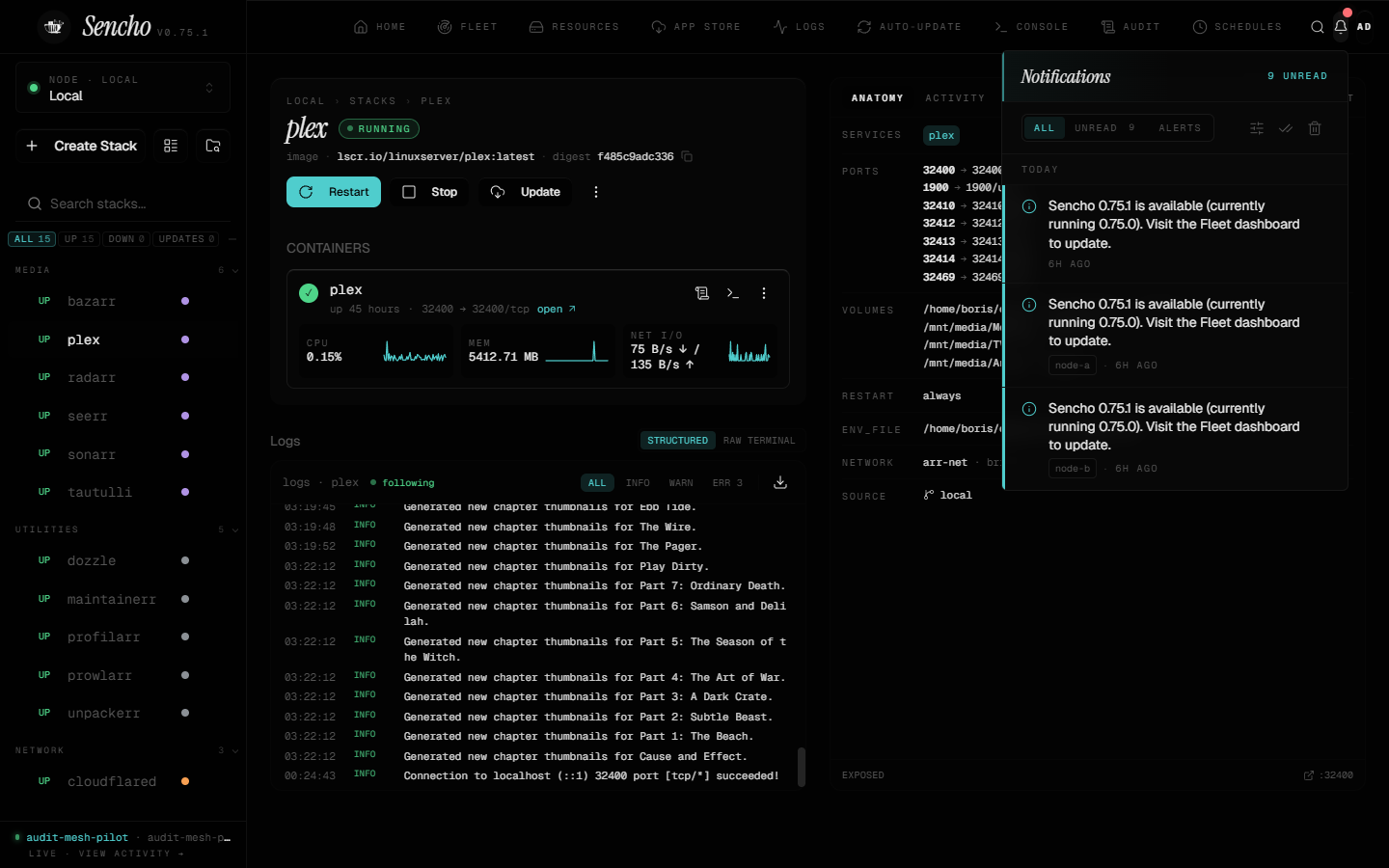This screenshot has height=868, width=1389.
Task: Click the folder browse icon beside Create Stack
Action: [213, 146]
